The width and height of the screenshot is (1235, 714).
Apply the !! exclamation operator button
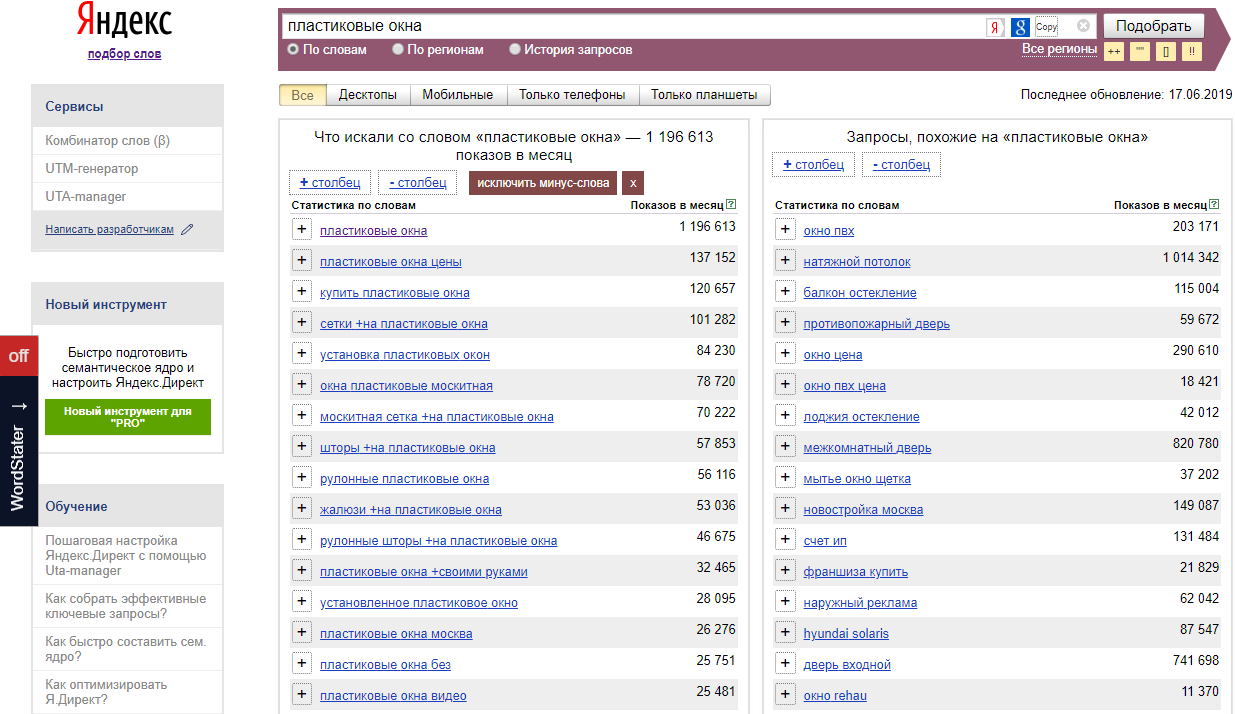click(1191, 51)
